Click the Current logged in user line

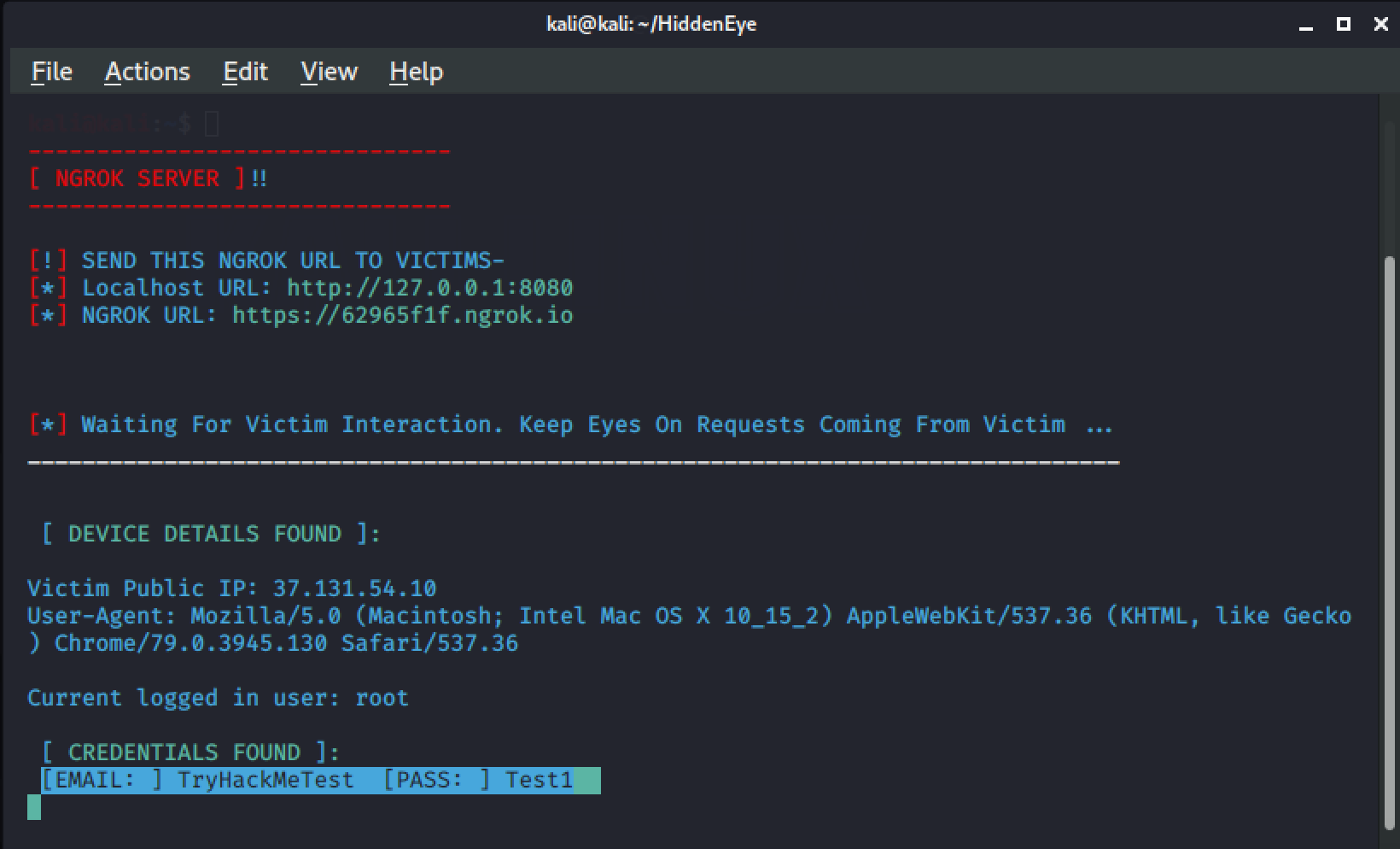click(218, 698)
